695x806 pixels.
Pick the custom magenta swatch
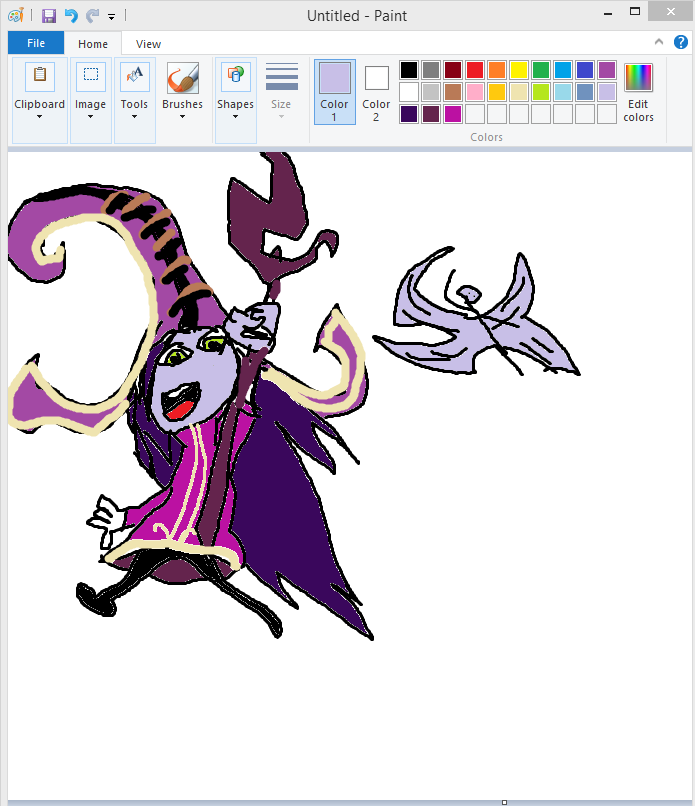click(453, 114)
